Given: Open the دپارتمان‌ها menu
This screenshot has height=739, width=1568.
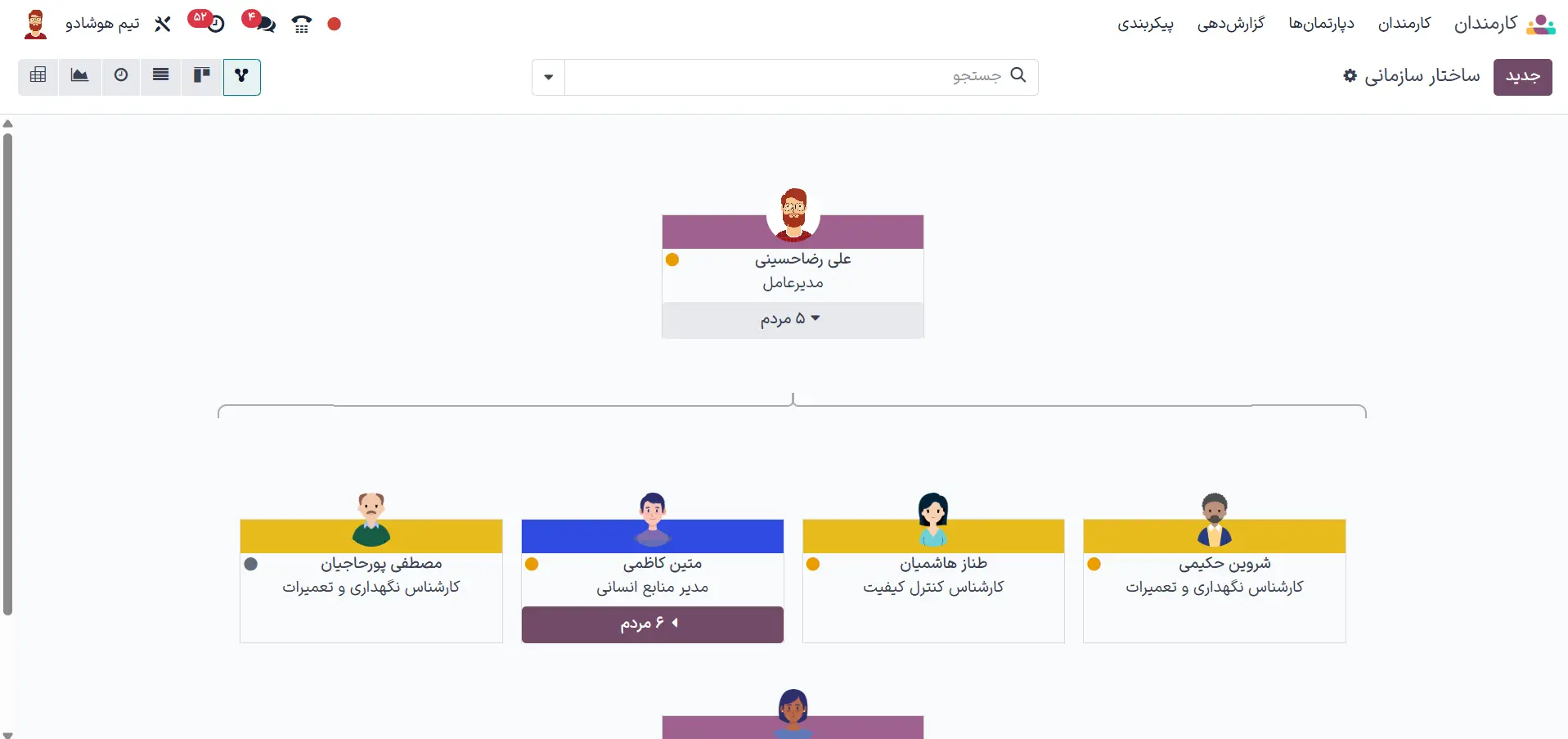Looking at the screenshot, I should point(1321,24).
